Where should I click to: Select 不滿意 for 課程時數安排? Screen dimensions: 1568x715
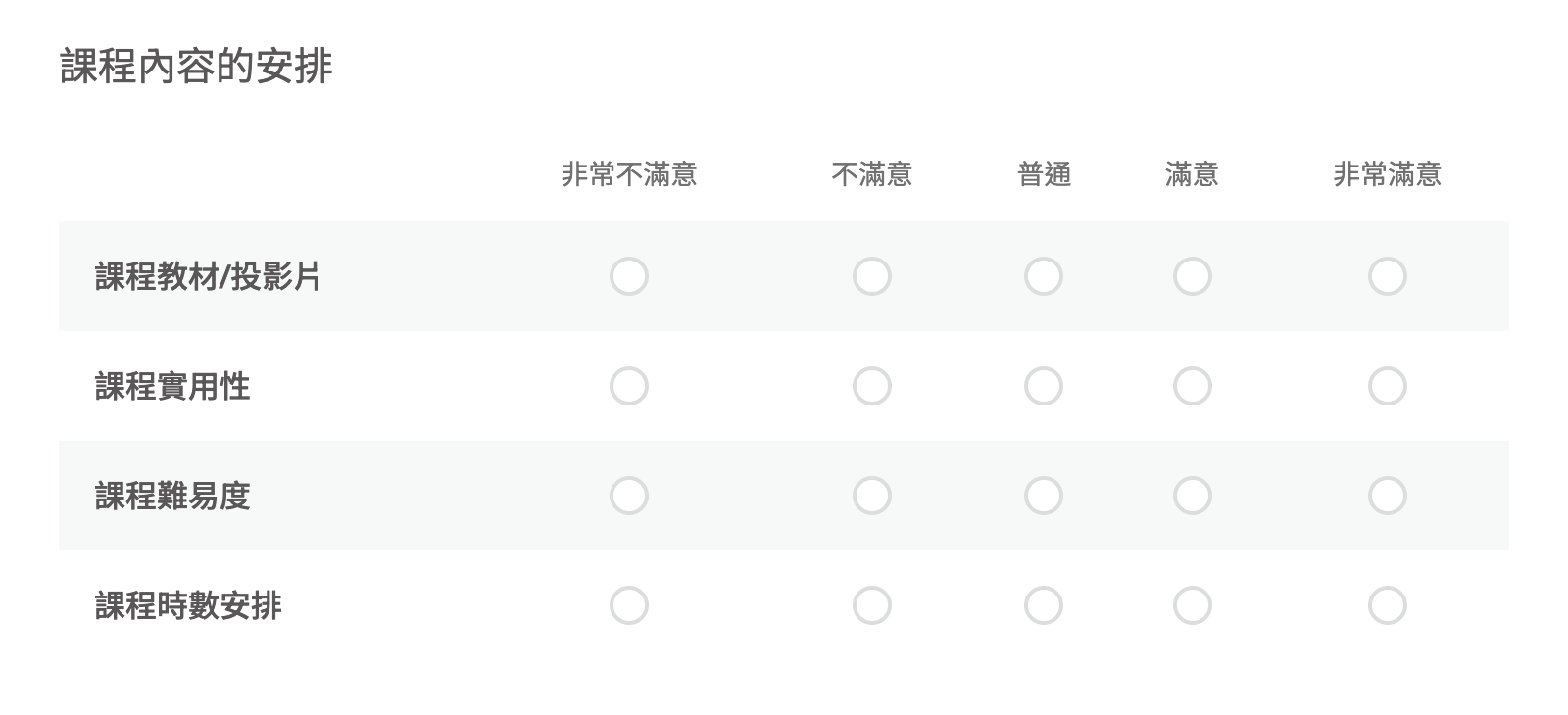click(871, 605)
